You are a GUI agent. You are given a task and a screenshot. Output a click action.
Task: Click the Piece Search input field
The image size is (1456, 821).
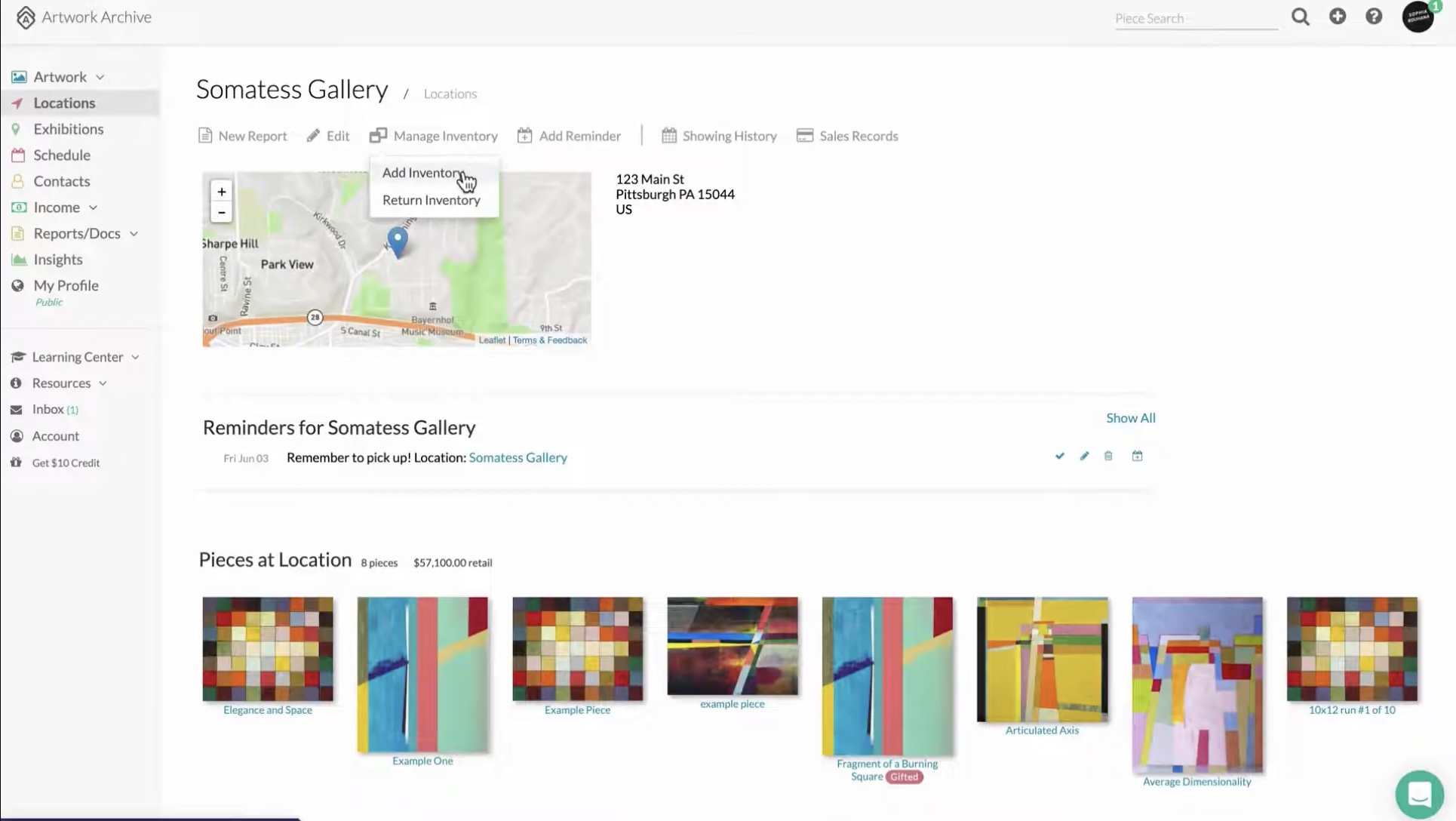(x=1196, y=18)
